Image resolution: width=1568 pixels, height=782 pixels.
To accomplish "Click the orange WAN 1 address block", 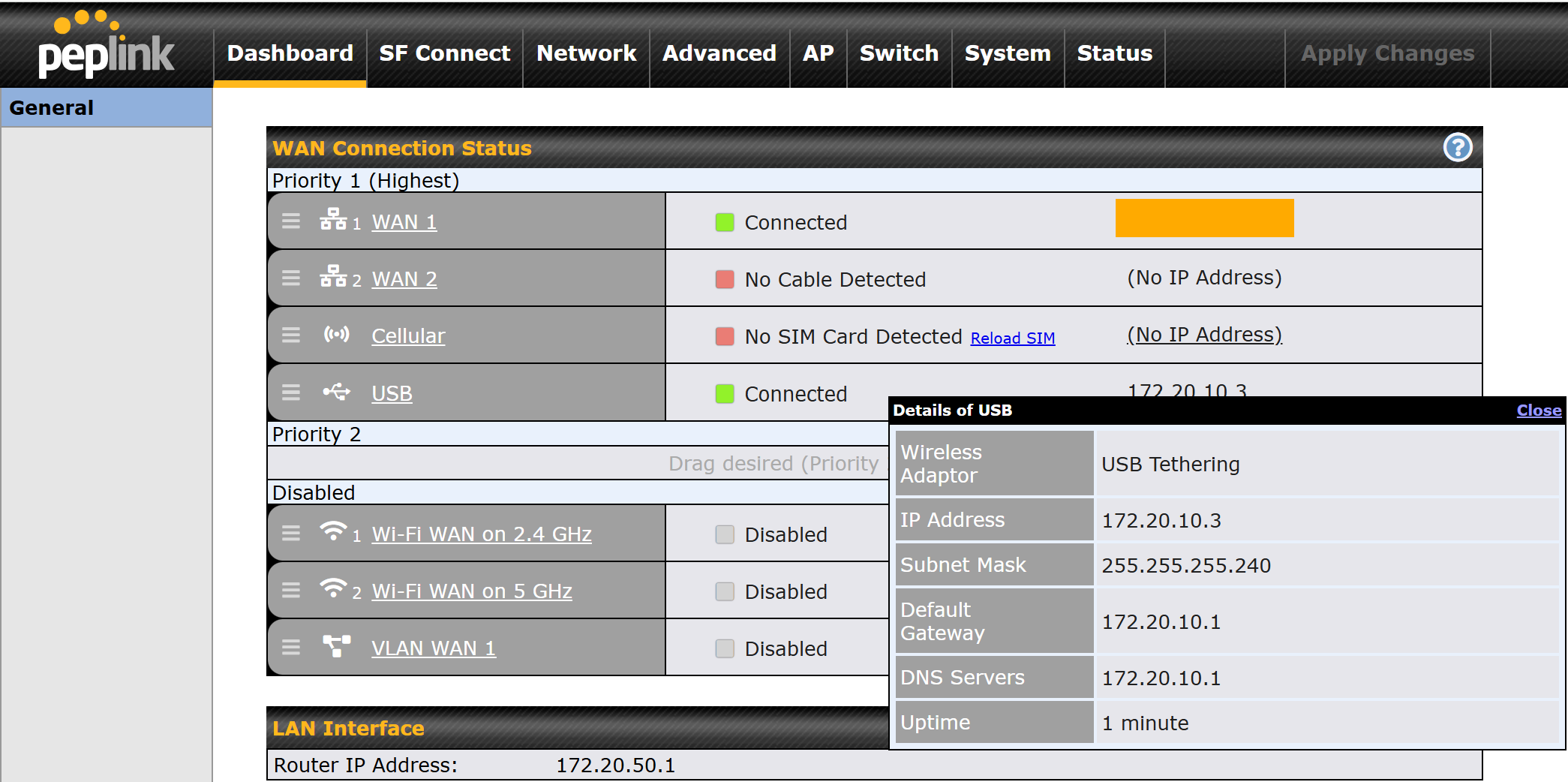I will coord(1204,218).
